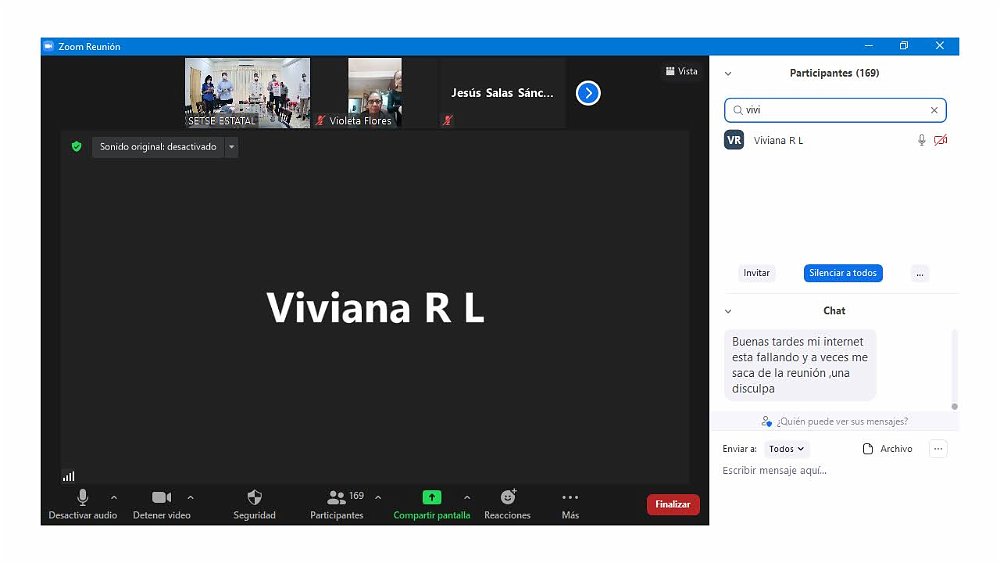Open the chat options three-dots menu

click(x=938, y=449)
